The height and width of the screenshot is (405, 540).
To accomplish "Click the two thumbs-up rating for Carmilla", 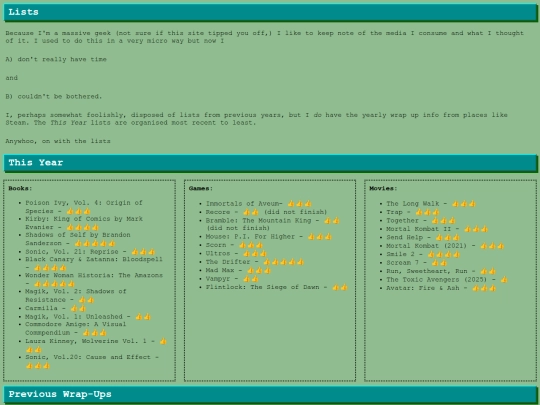I will point(78,309).
